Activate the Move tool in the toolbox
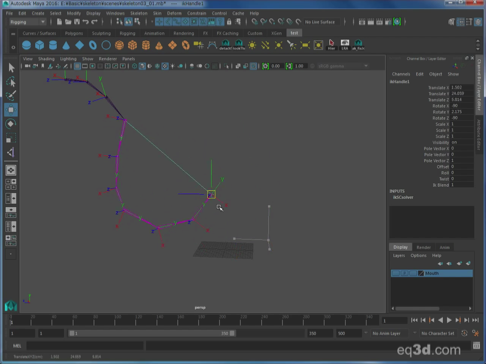The image size is (486, 364). (11, 110)
